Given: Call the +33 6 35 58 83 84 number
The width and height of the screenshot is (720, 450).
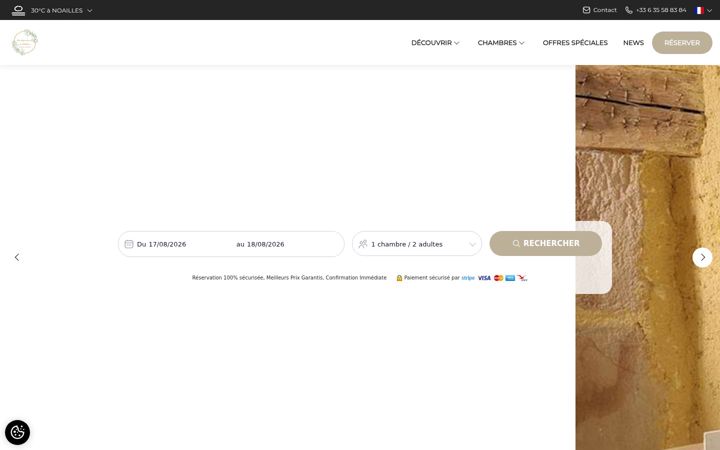Looking at the screenshot, I should (661, 10).
